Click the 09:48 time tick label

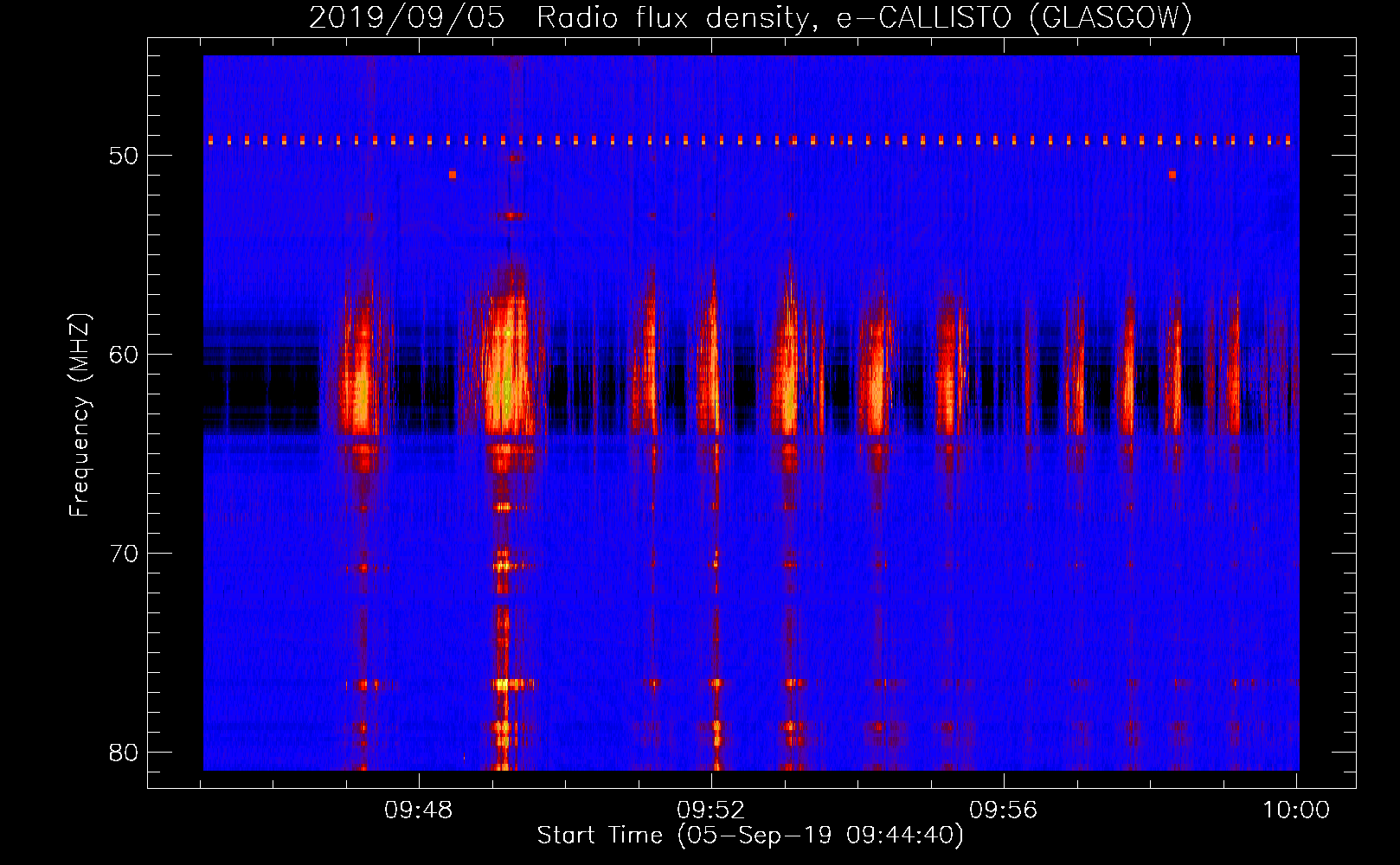tap(419, 811)
